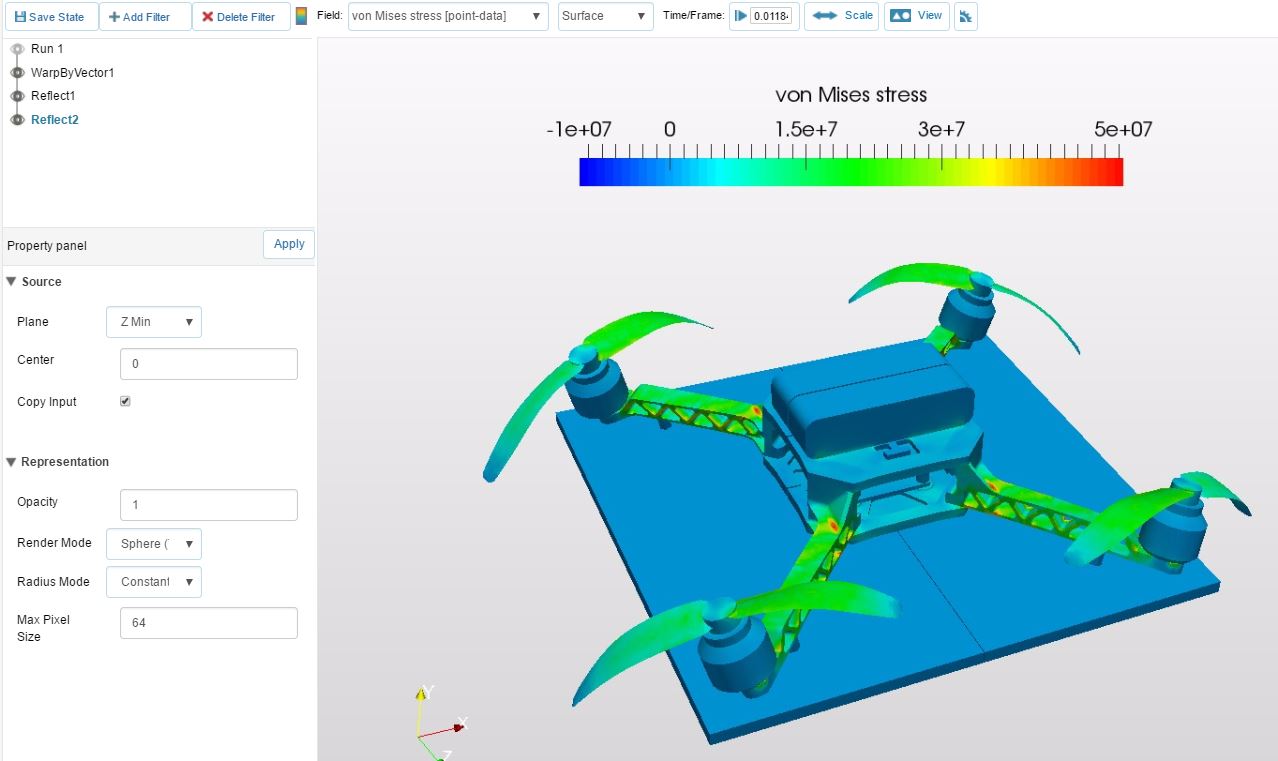Click the color legend toggle icon
The height and width of the screenshot is (761, 1278).
pos(301,16)
